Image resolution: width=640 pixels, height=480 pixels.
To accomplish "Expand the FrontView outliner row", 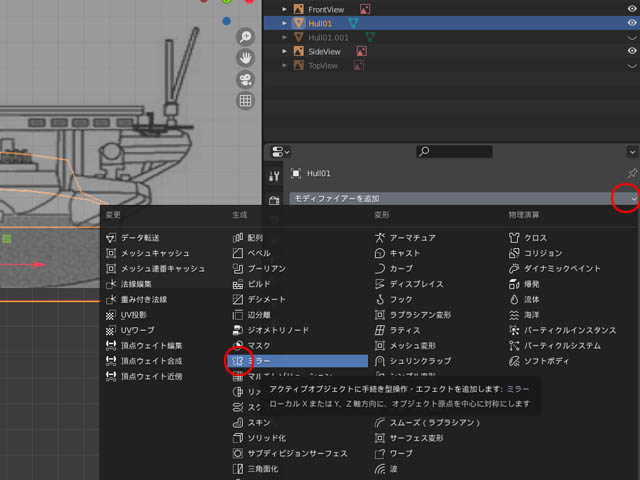I will tap(284, 9).
